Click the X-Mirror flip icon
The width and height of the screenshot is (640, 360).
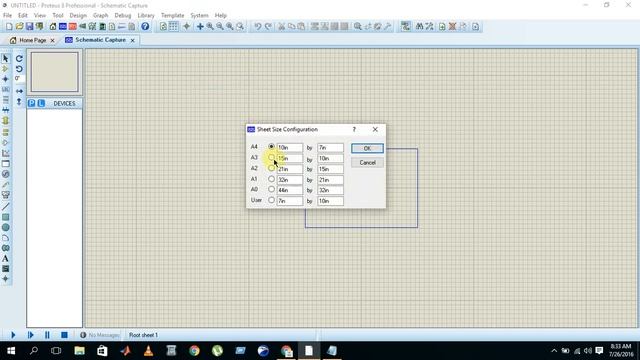coord(19,91)
